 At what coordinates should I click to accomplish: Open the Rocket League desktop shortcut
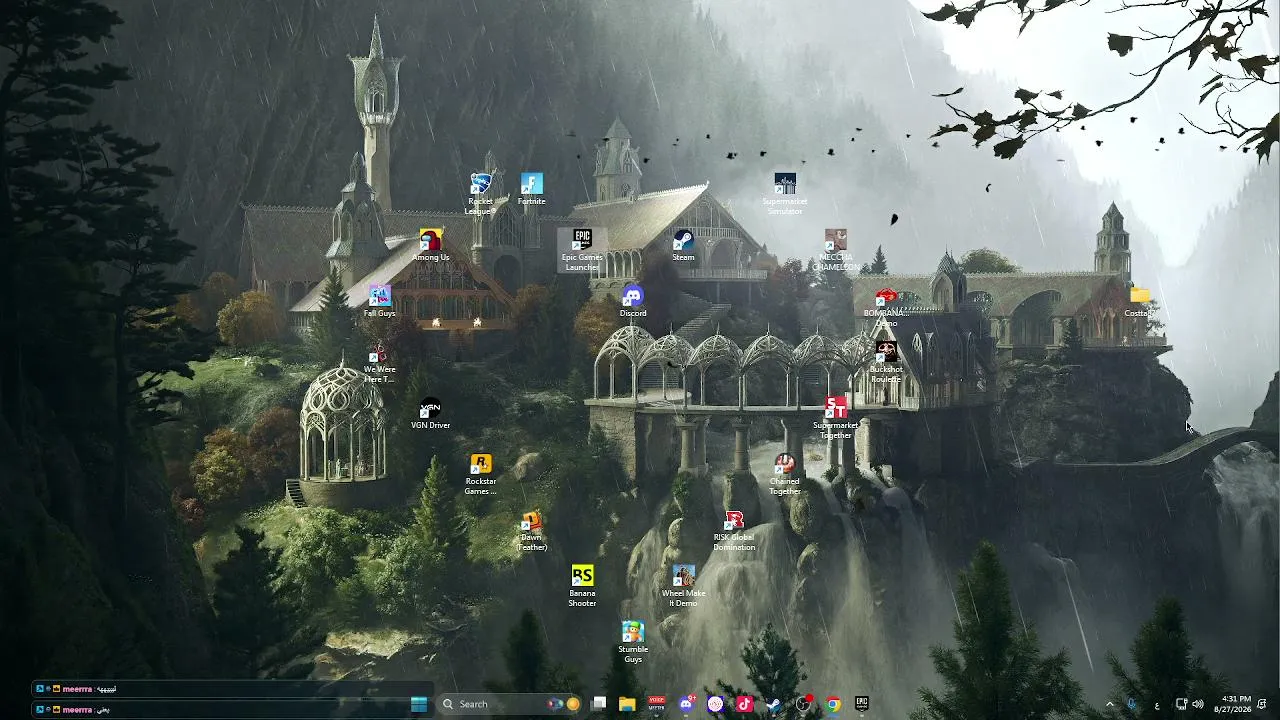481,193
